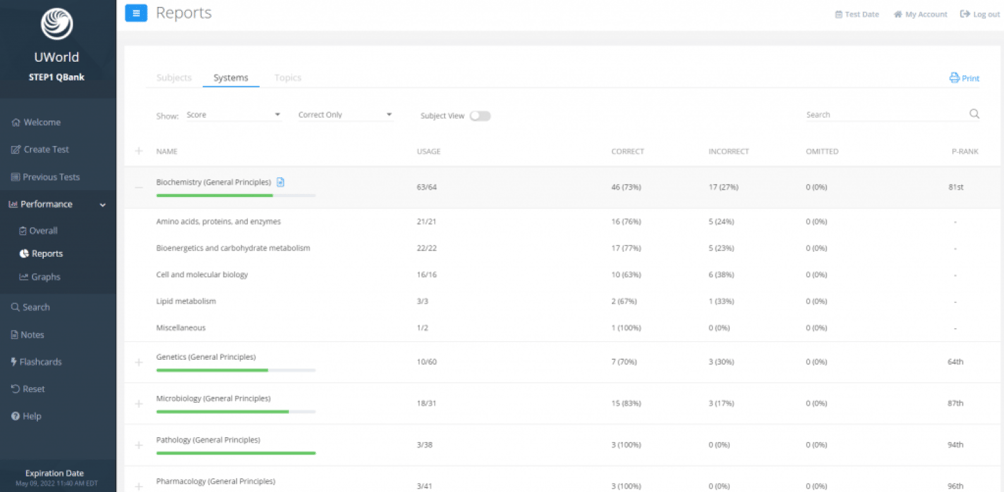
Task: Expand the Microbiology row
Action: click(139, 403)
